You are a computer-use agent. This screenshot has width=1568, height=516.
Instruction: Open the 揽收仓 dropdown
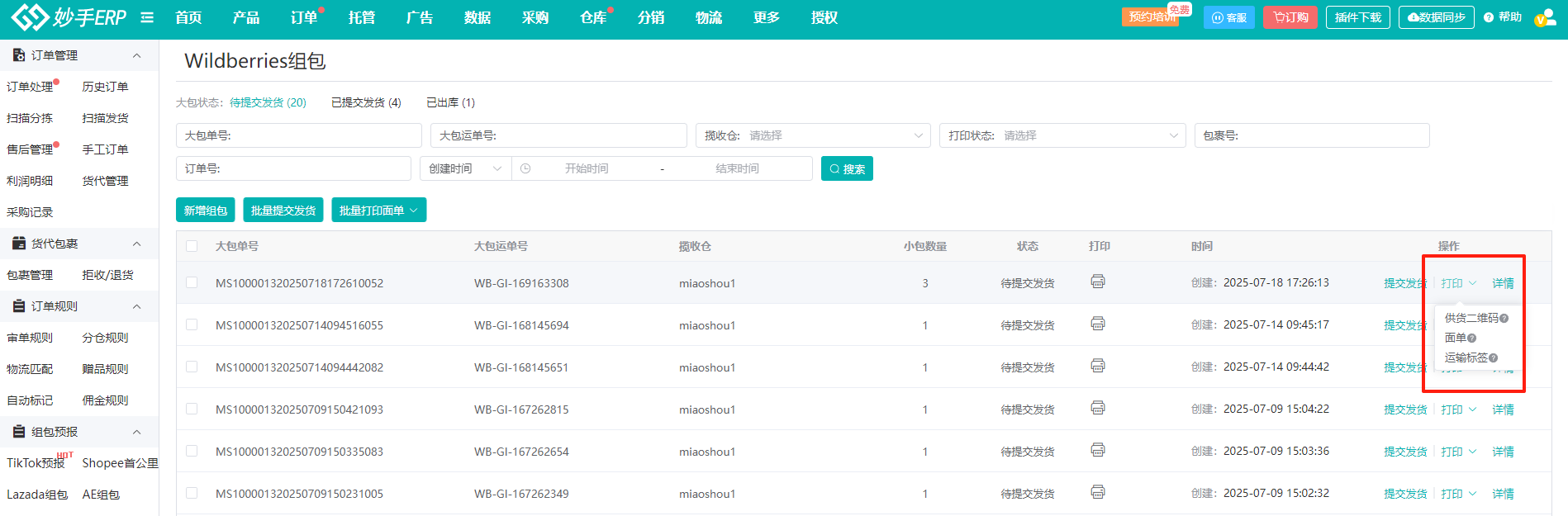click(813, 135)
